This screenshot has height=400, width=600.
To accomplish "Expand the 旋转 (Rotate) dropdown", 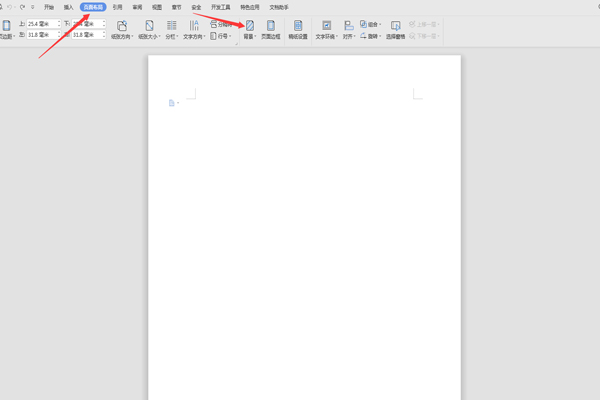I will point(371,35).
